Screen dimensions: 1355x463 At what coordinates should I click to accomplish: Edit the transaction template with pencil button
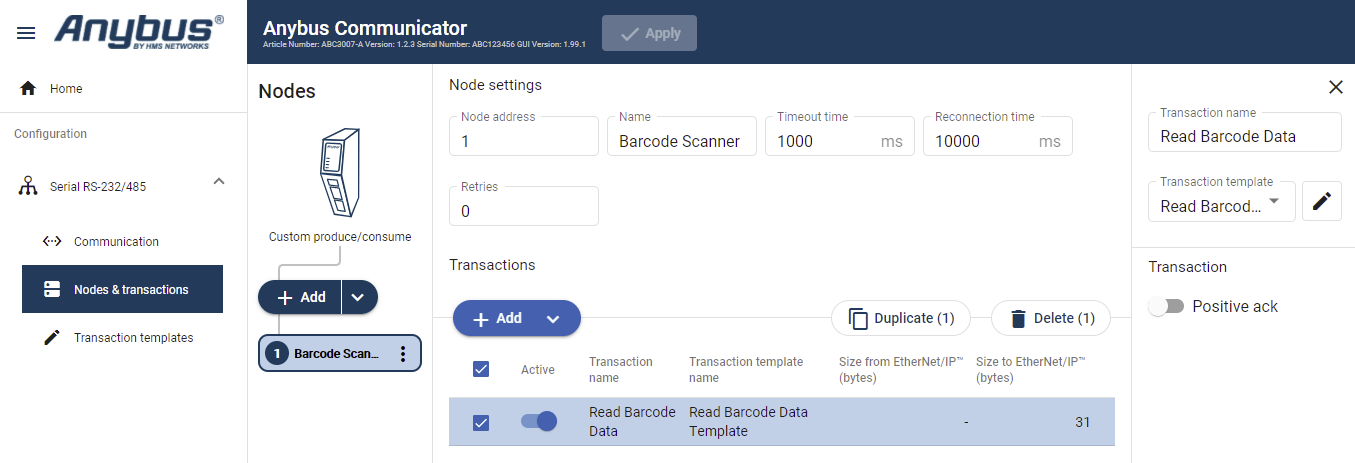[x=1322, y=201]
